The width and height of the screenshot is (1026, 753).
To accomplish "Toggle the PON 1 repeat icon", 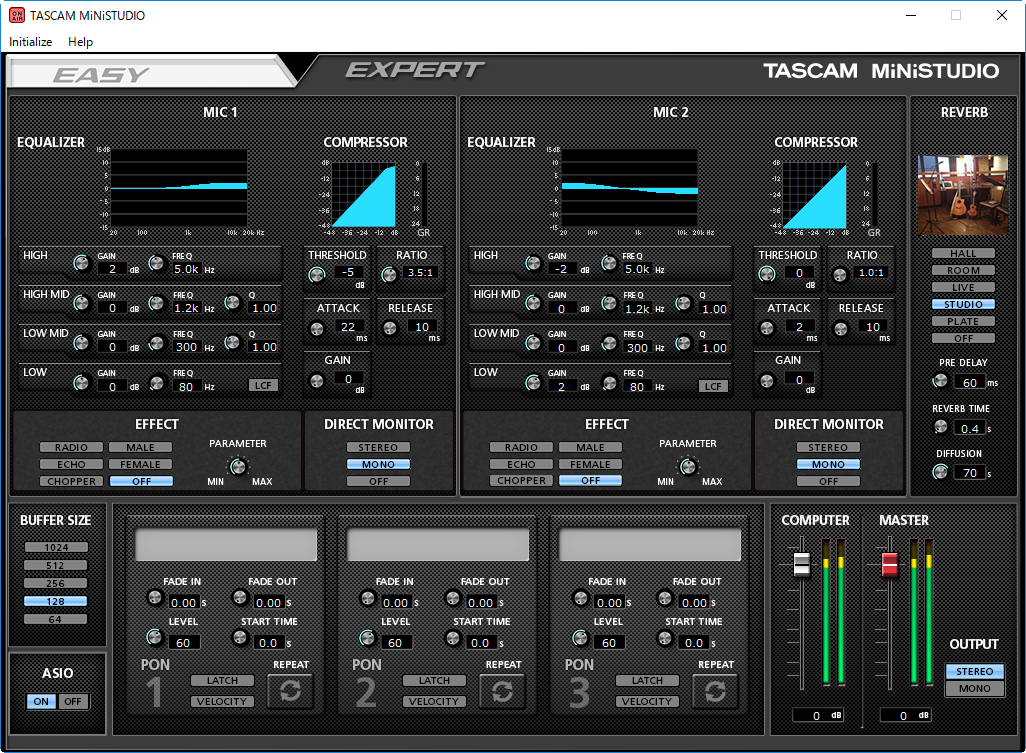I will [x=291, y=691].
